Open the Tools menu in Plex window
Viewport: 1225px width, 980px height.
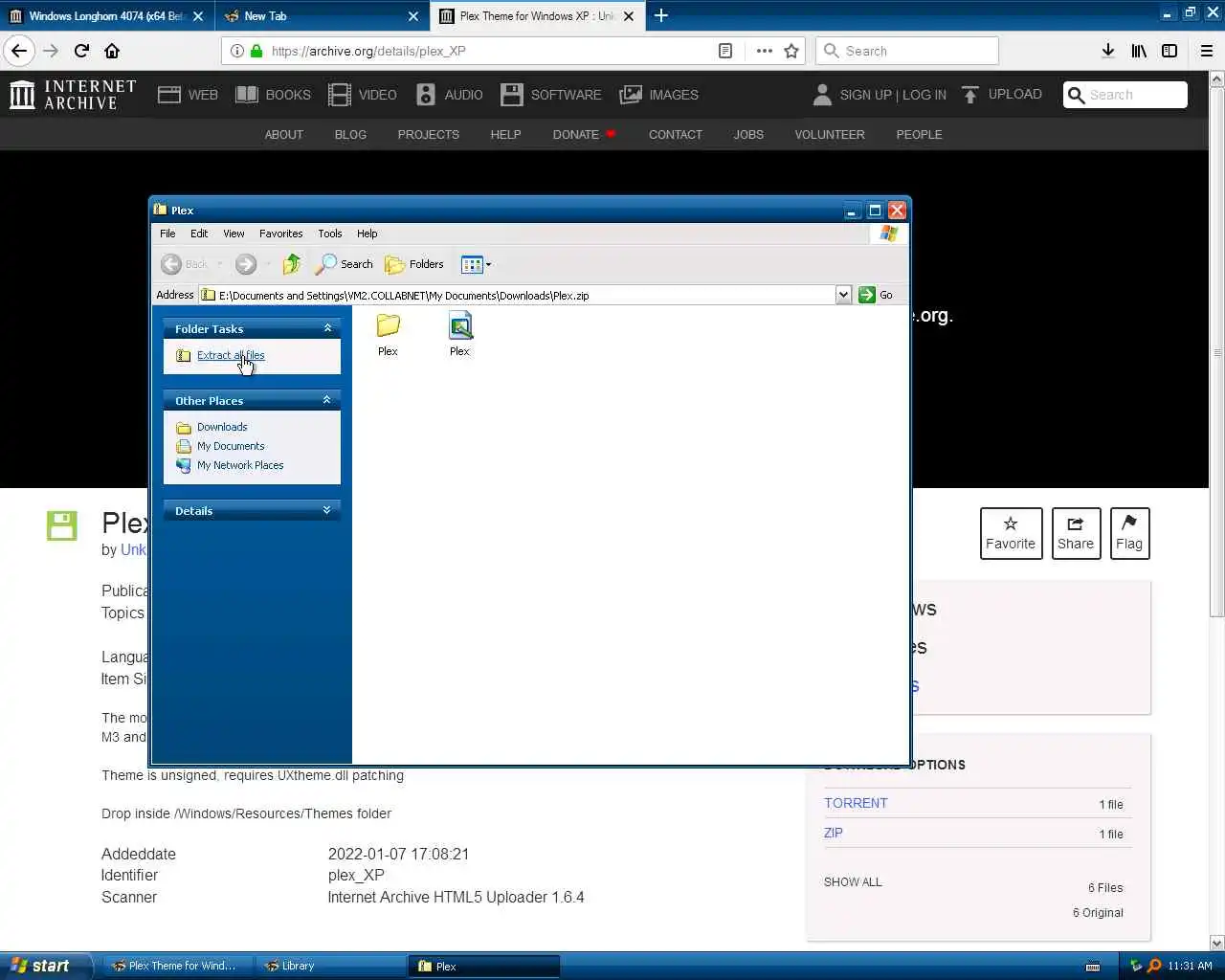point(330,234)
